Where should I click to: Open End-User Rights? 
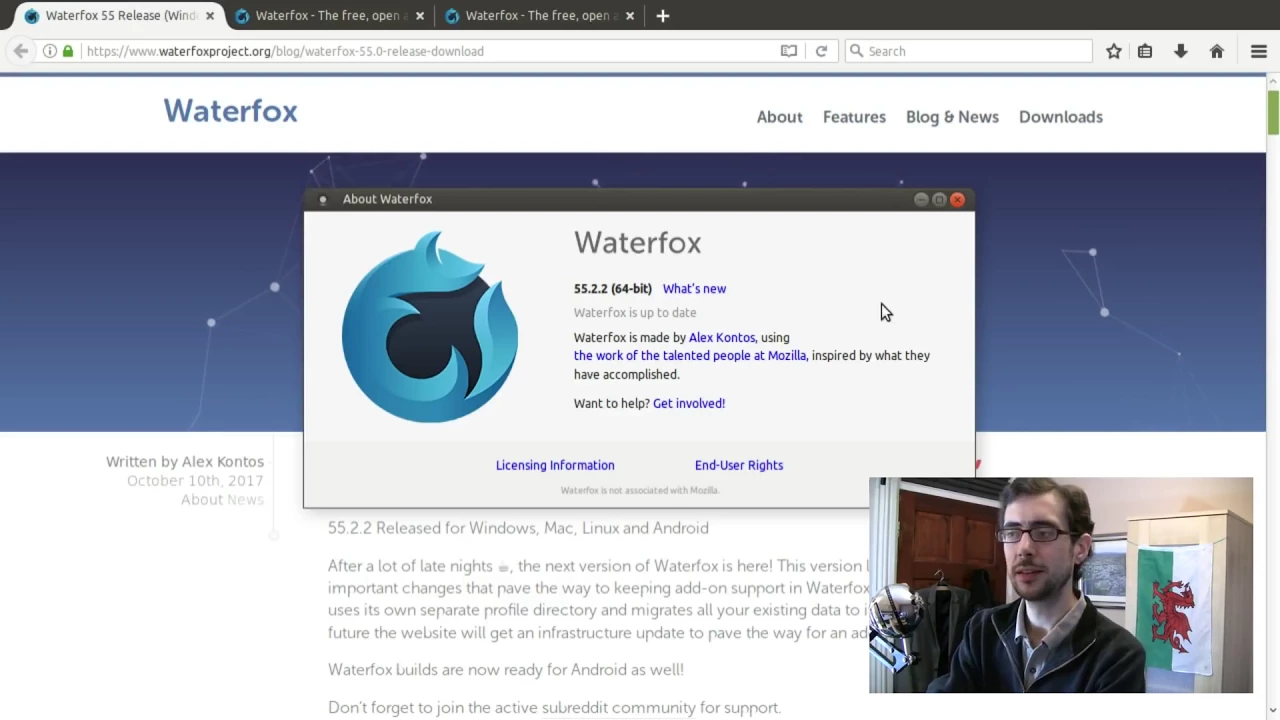tap(739, 465)
